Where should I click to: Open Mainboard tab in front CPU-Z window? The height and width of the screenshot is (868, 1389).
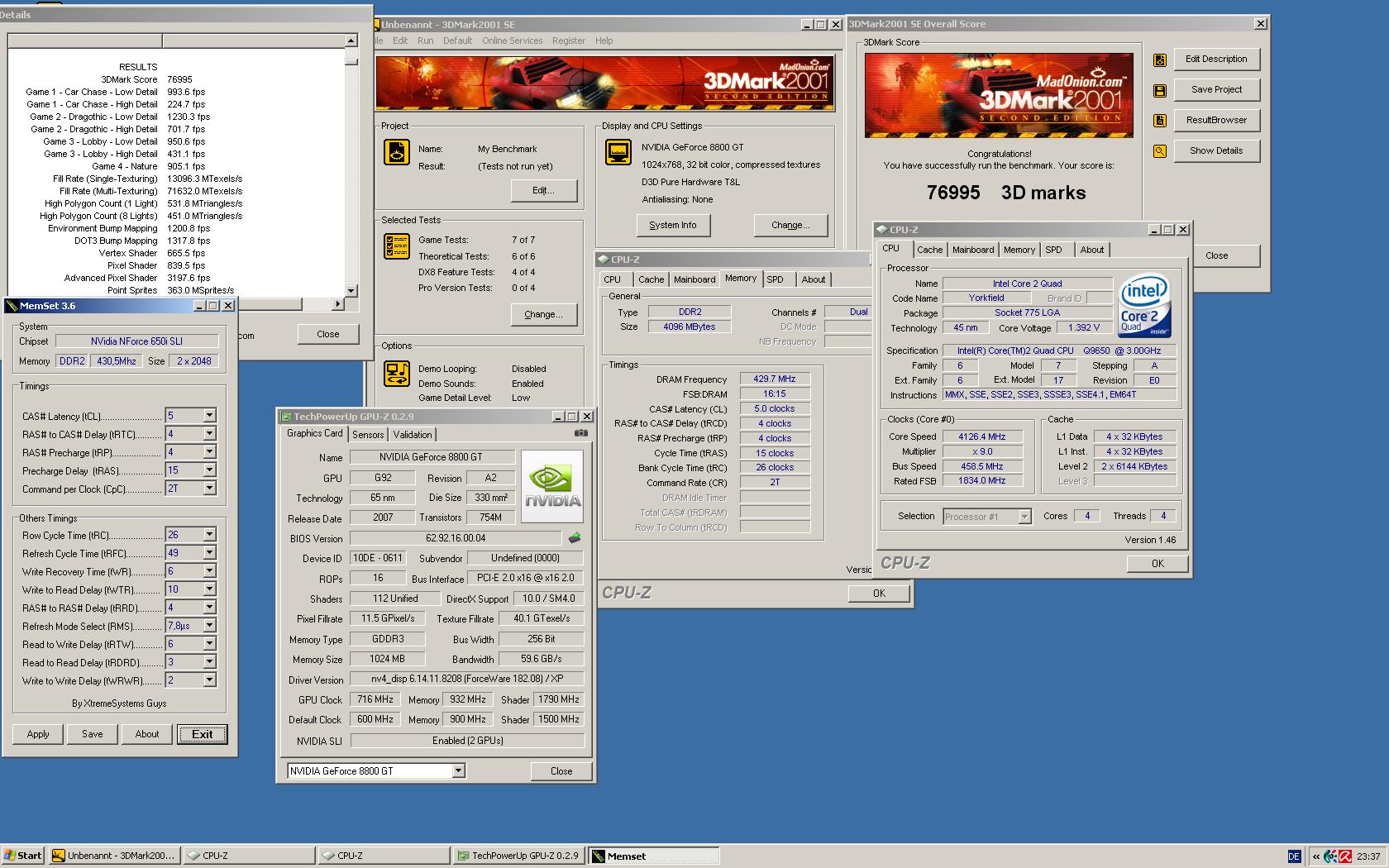[973, 250]
